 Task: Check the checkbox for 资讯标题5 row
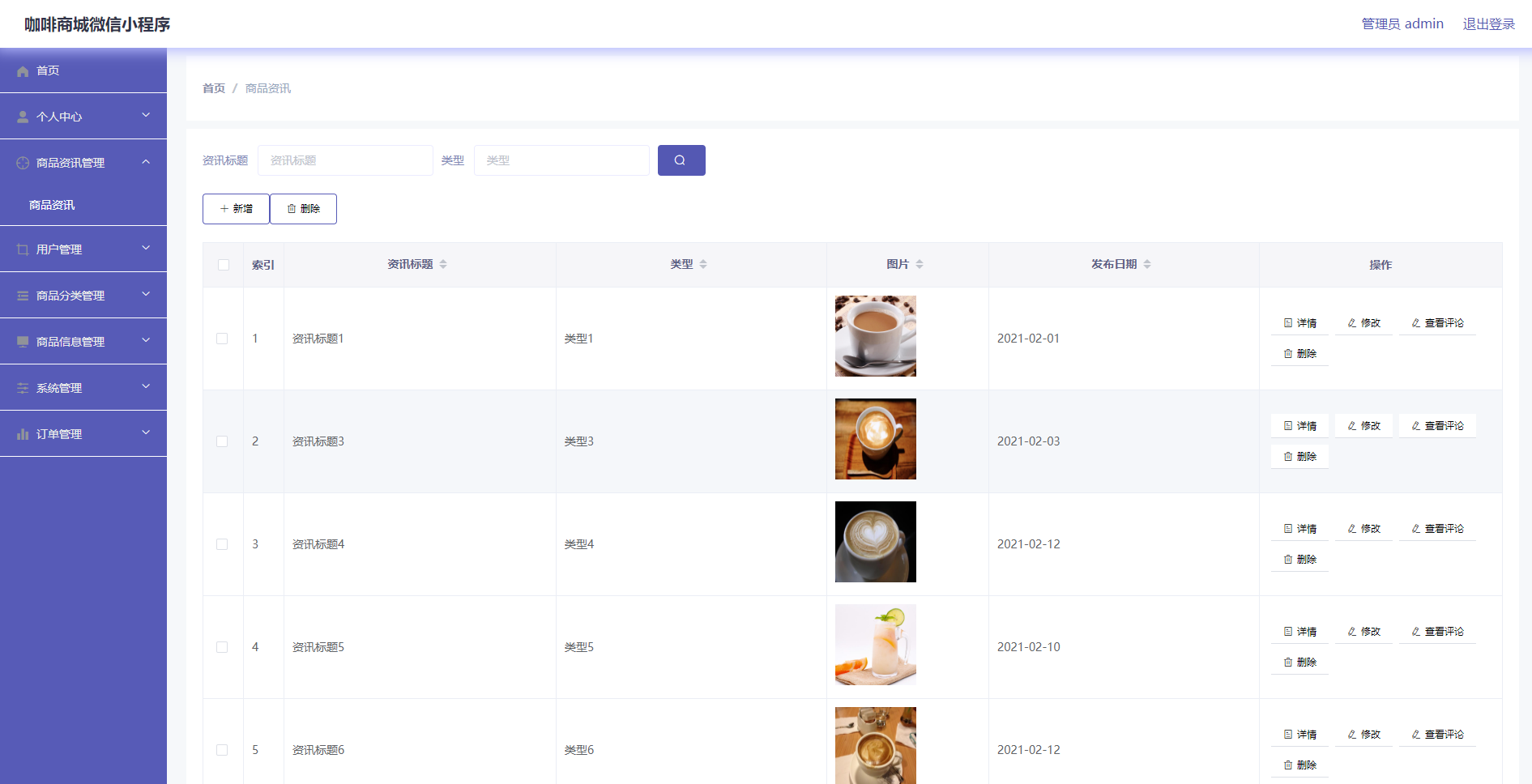(222, 647)
